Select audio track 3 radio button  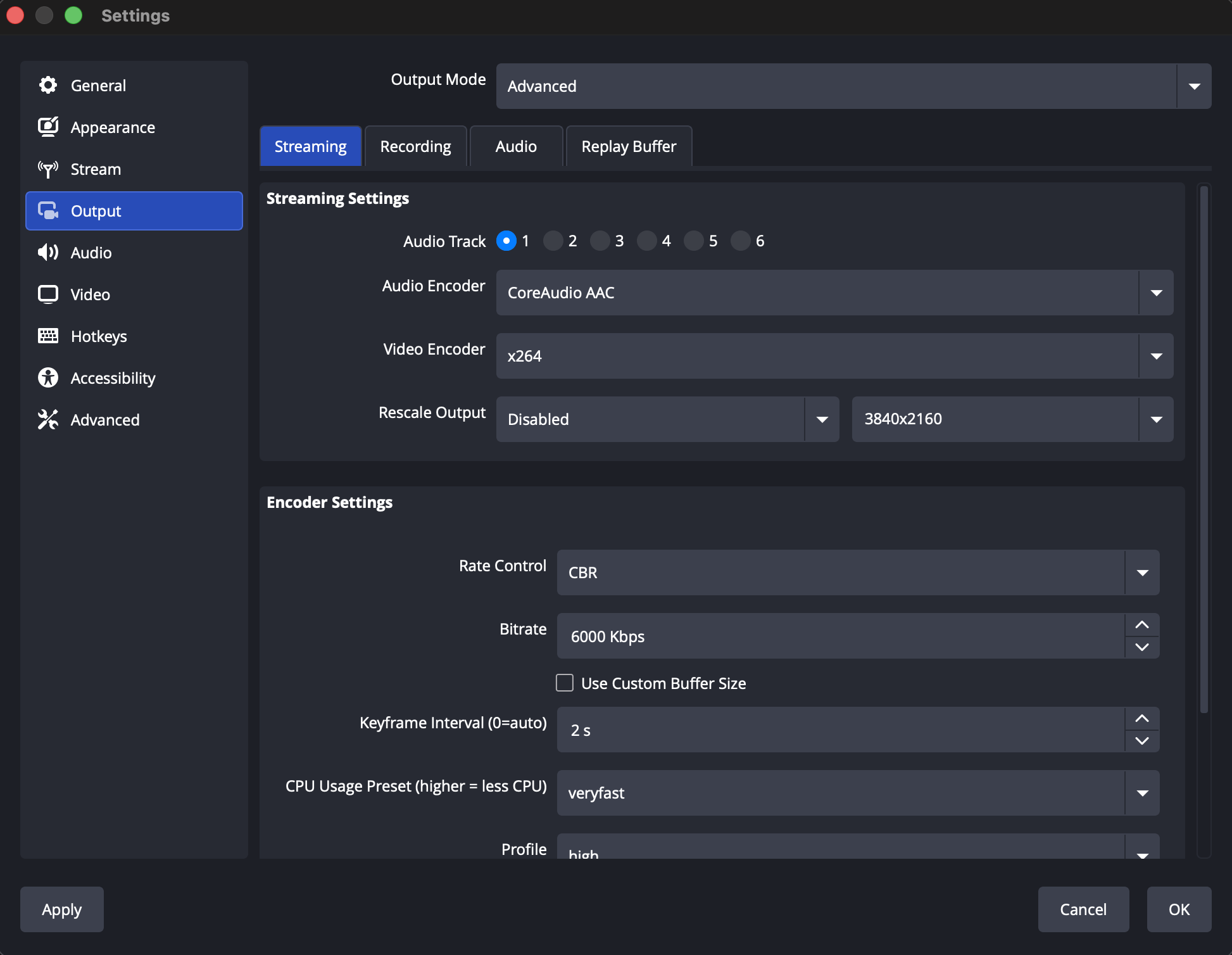point(600,241)
